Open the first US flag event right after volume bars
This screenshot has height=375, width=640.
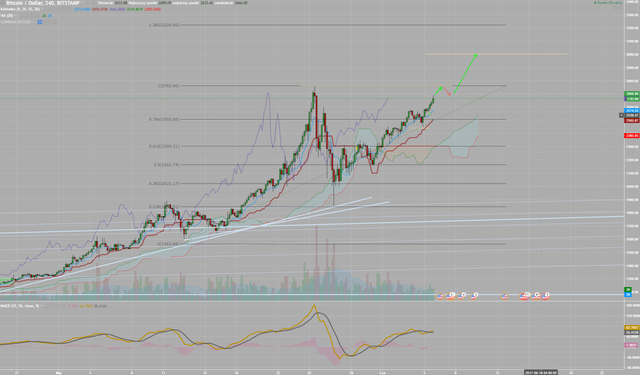coord(440,297)
